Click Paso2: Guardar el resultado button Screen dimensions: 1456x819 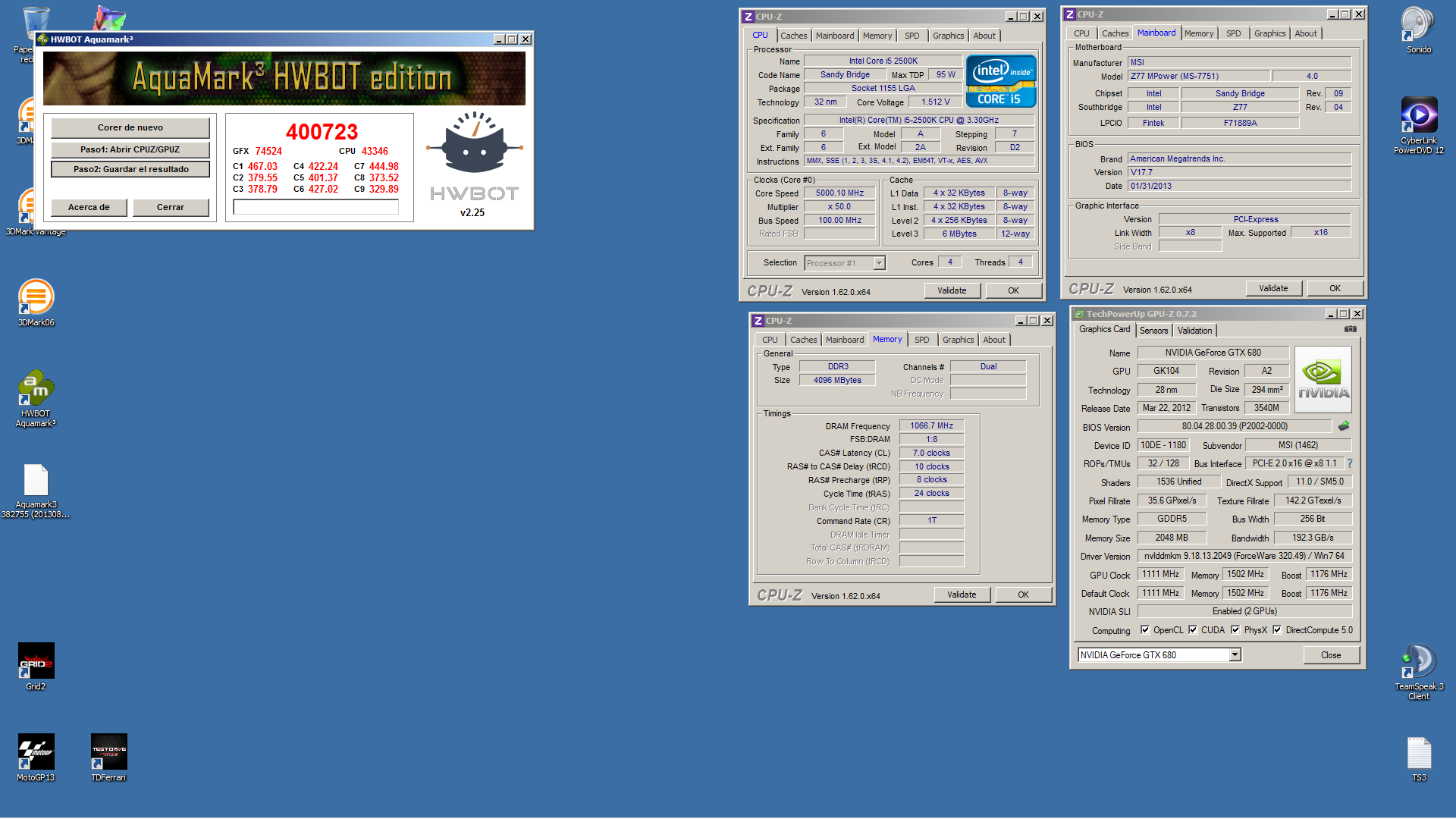[x=130, y=169]
